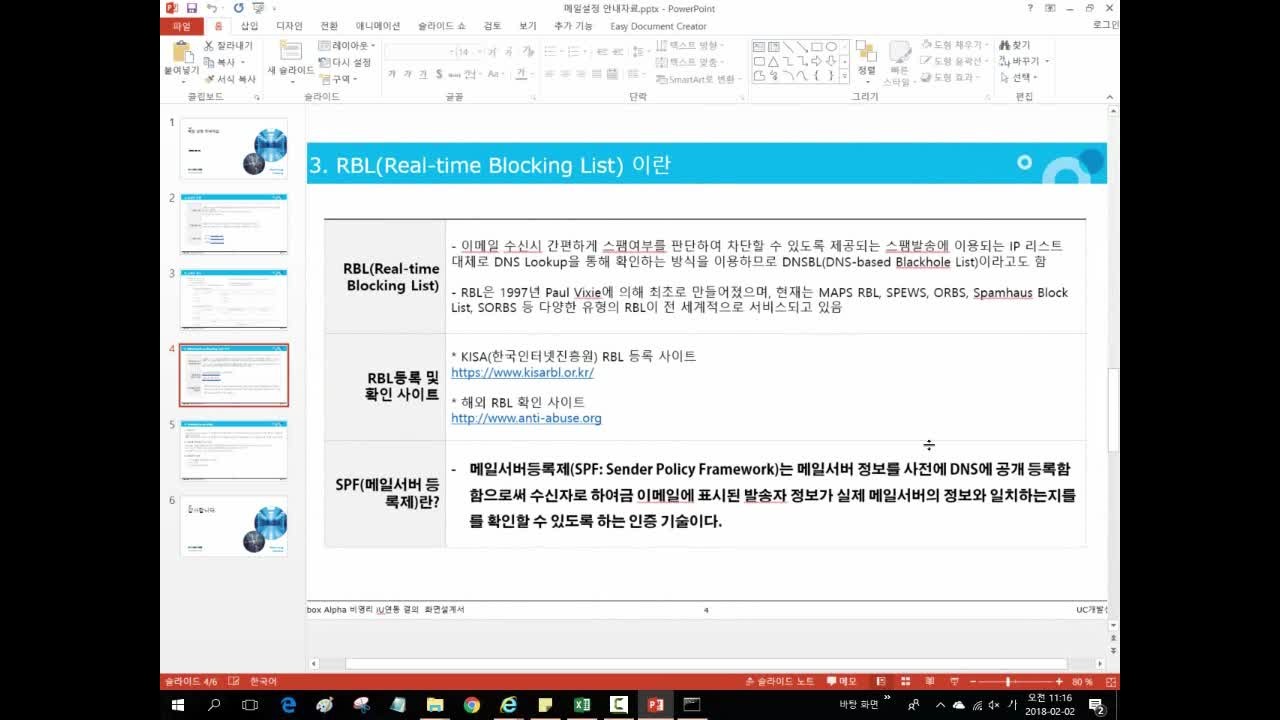Viewport: 1280px width, 720px height.
Task: Click the Redo icon in the quick access toolbar
Action: [238, 8]
